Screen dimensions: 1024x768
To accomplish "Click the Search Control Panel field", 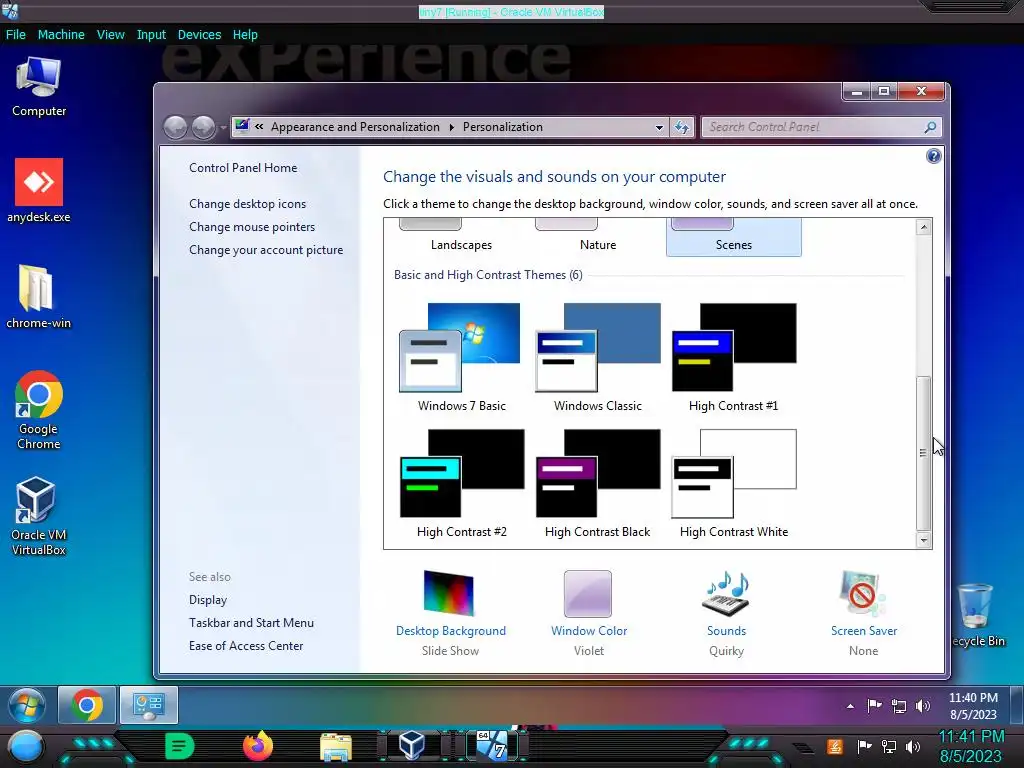I will (x=822, y=127).
